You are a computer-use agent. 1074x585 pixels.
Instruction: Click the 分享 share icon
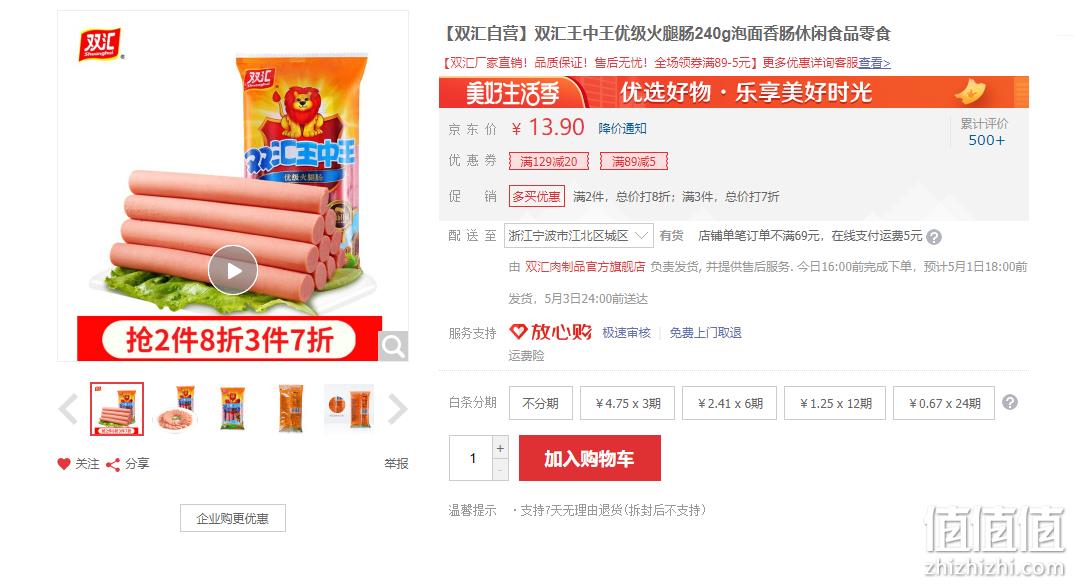[x=113, y=464]
